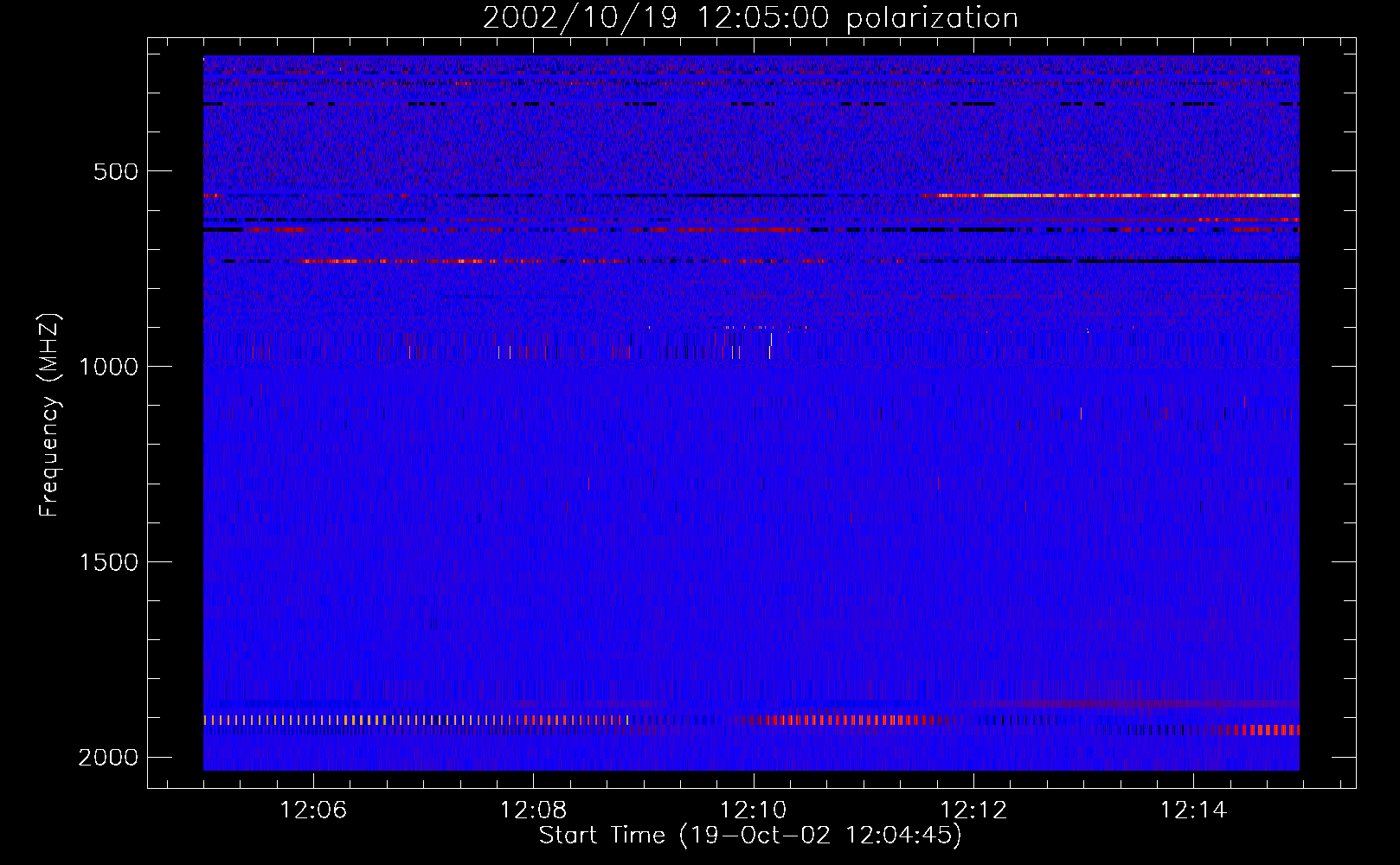The height and width of the screenshot is (865, 1400).
Task: Select the 1500 frequency tick label
Action: tap(108, 562)
